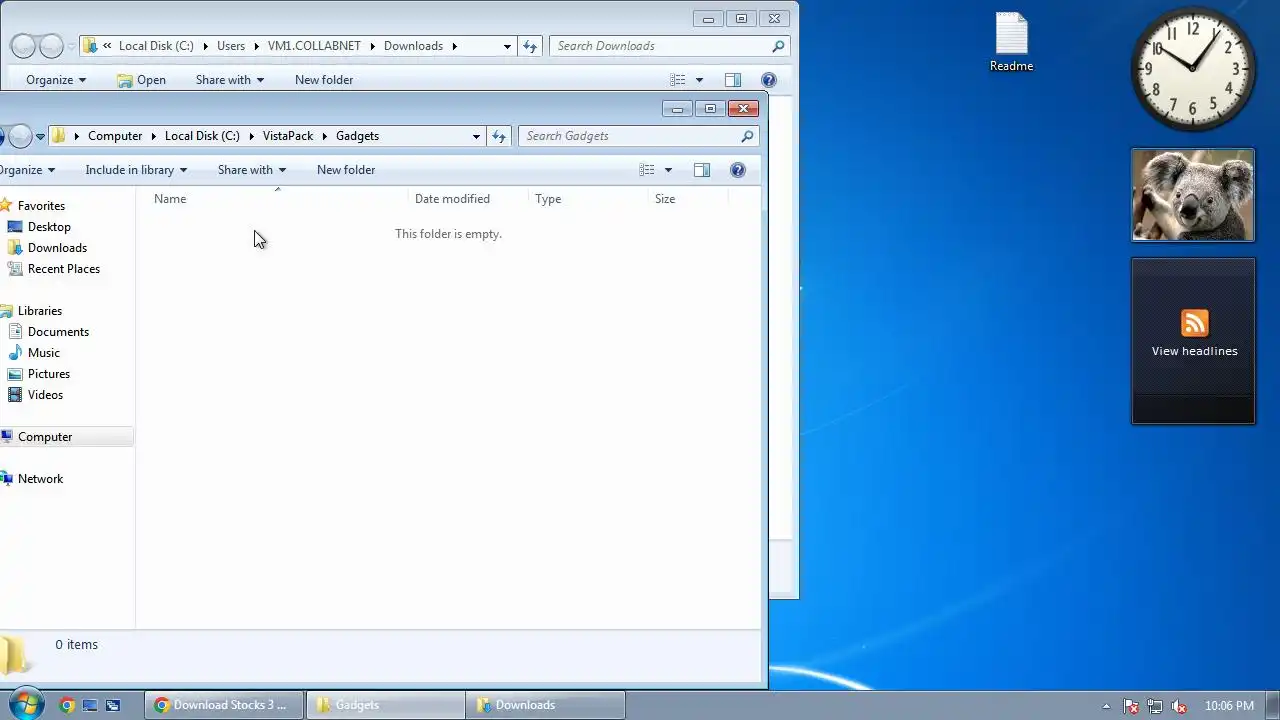Click the Show desktop quick-launch icon
This screenshot has height=720, width=1280.
90,705
